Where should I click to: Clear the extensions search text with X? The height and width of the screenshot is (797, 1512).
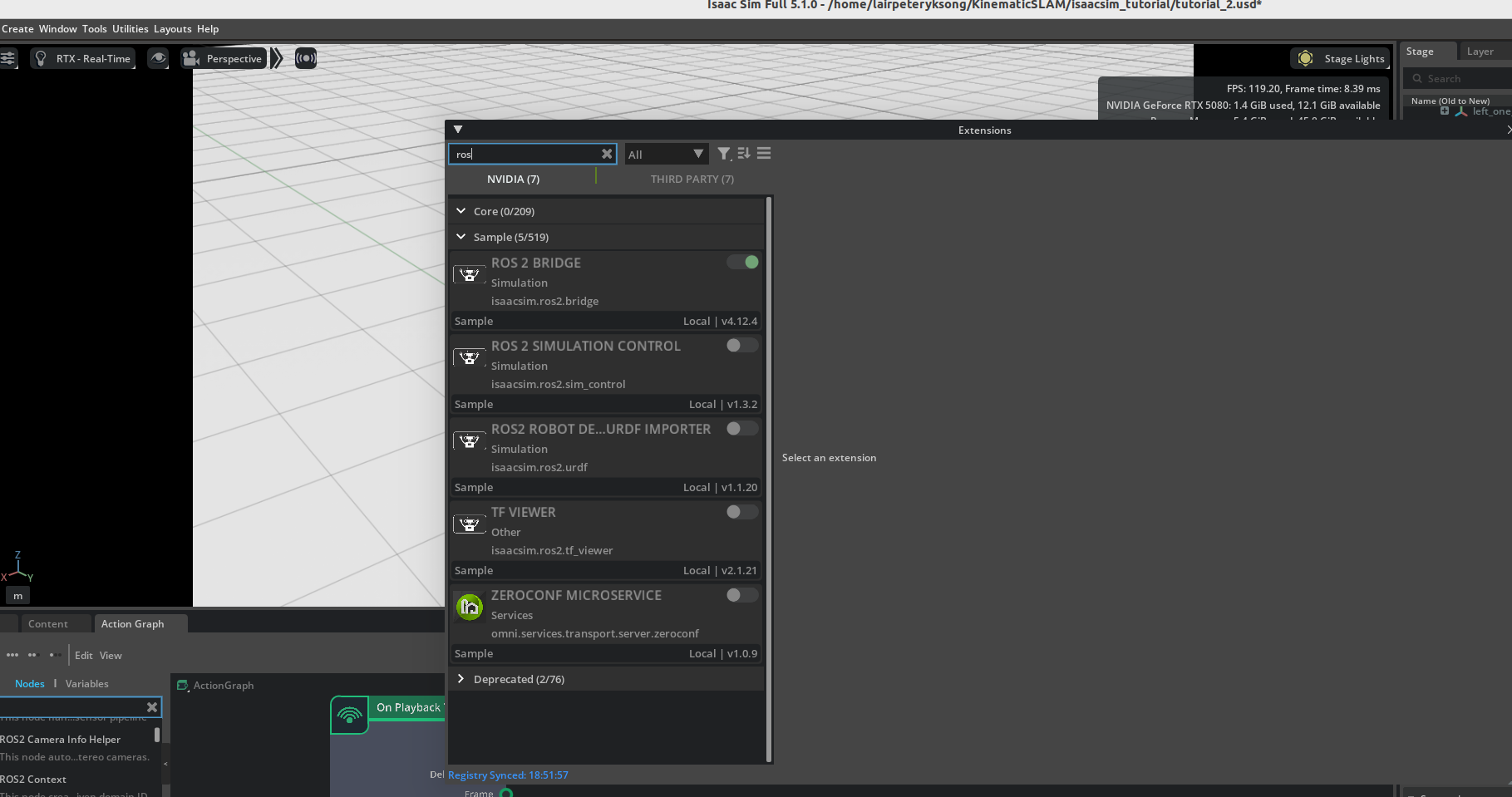(x=607, y=154)
